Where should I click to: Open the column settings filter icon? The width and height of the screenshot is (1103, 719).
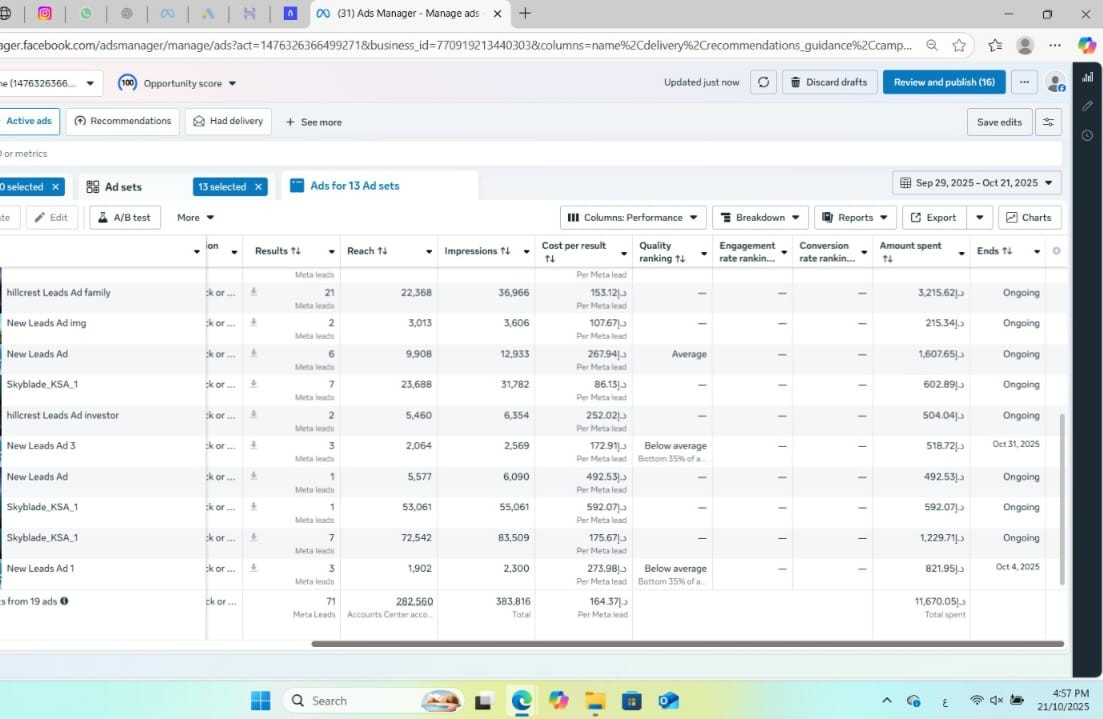pos(1048,122)
